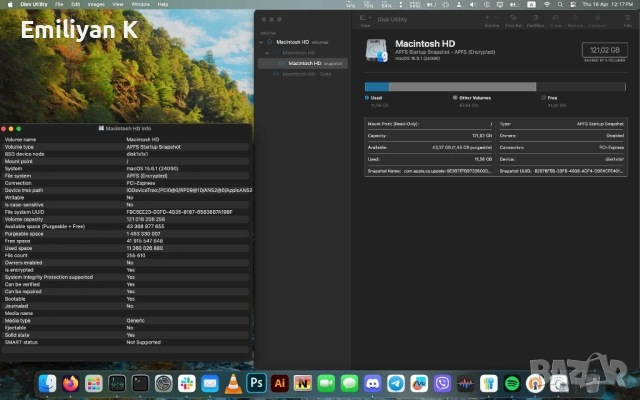Open Launchpad in the Dock
640x400 pixels.
94,383
